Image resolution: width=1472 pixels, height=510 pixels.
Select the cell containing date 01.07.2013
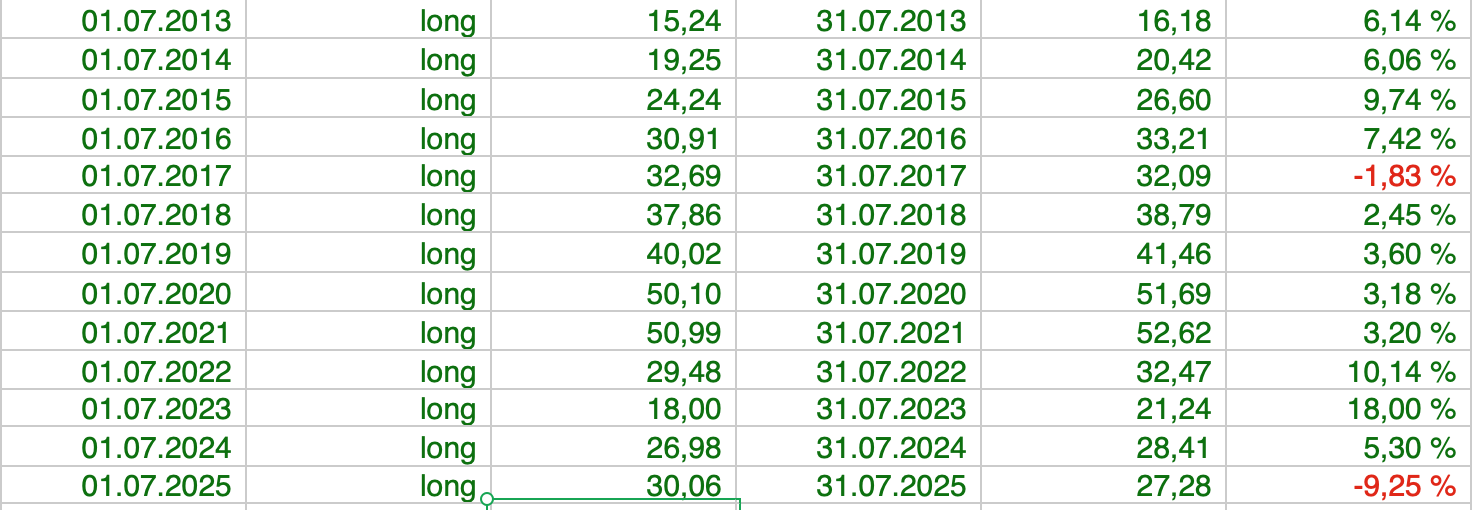click(x=156, y=21)
